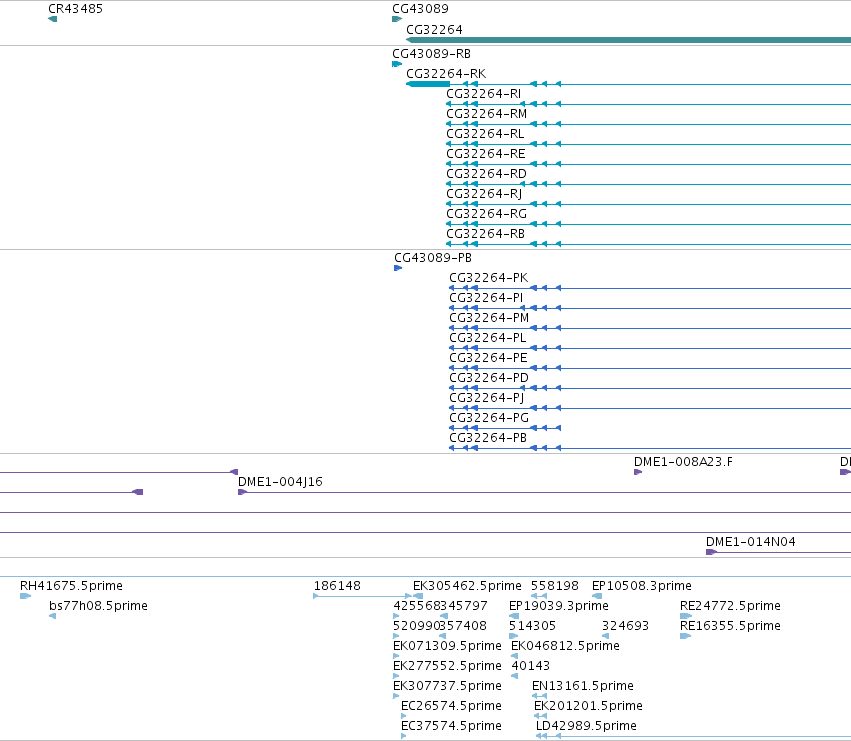Viewport: 851px width, 741px height.
Task: Open the CG32264-PJ label
Action: pos(487,398)
